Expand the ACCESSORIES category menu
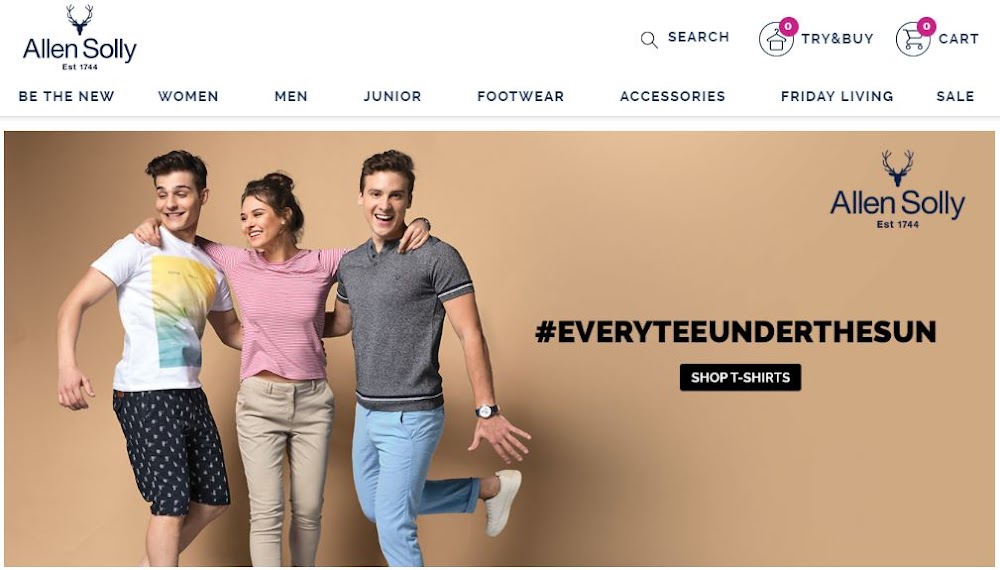Image resolution: width=1000 pixels, height=570 pixels. tap(672, 96)
